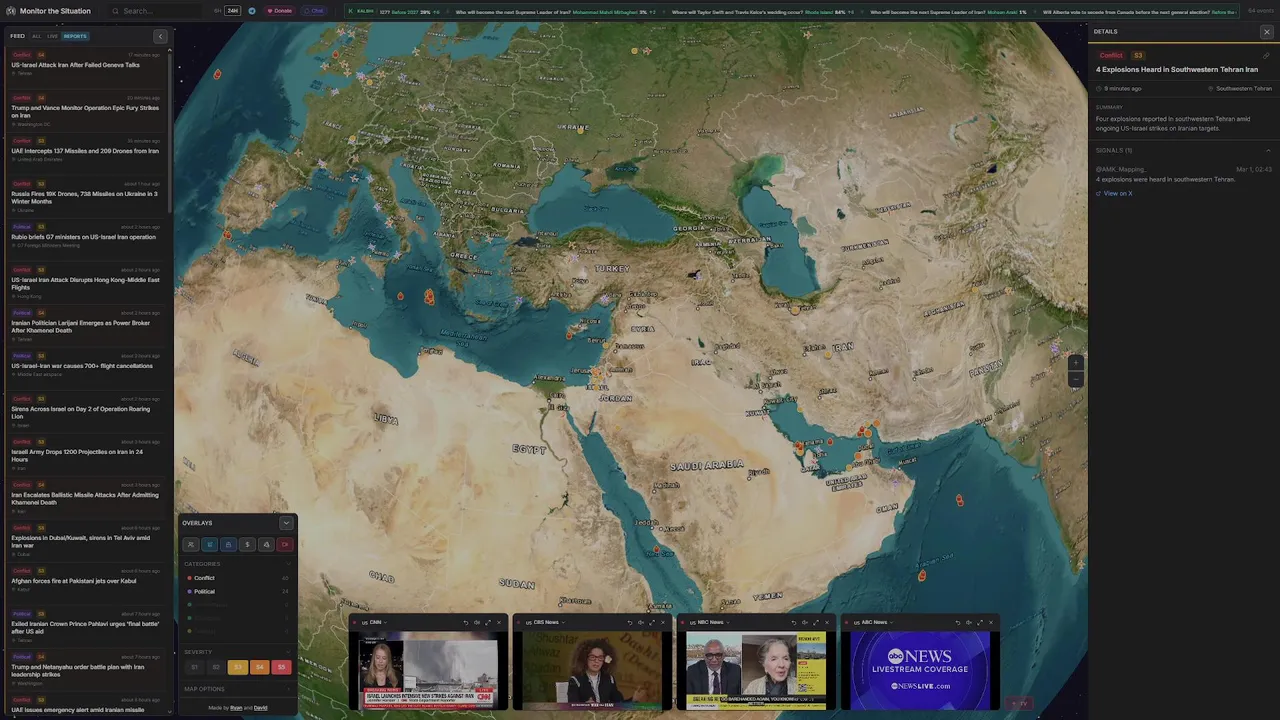1280x720 pixels.
Task: Close the CBS News stream window
Action: [663, 622]
